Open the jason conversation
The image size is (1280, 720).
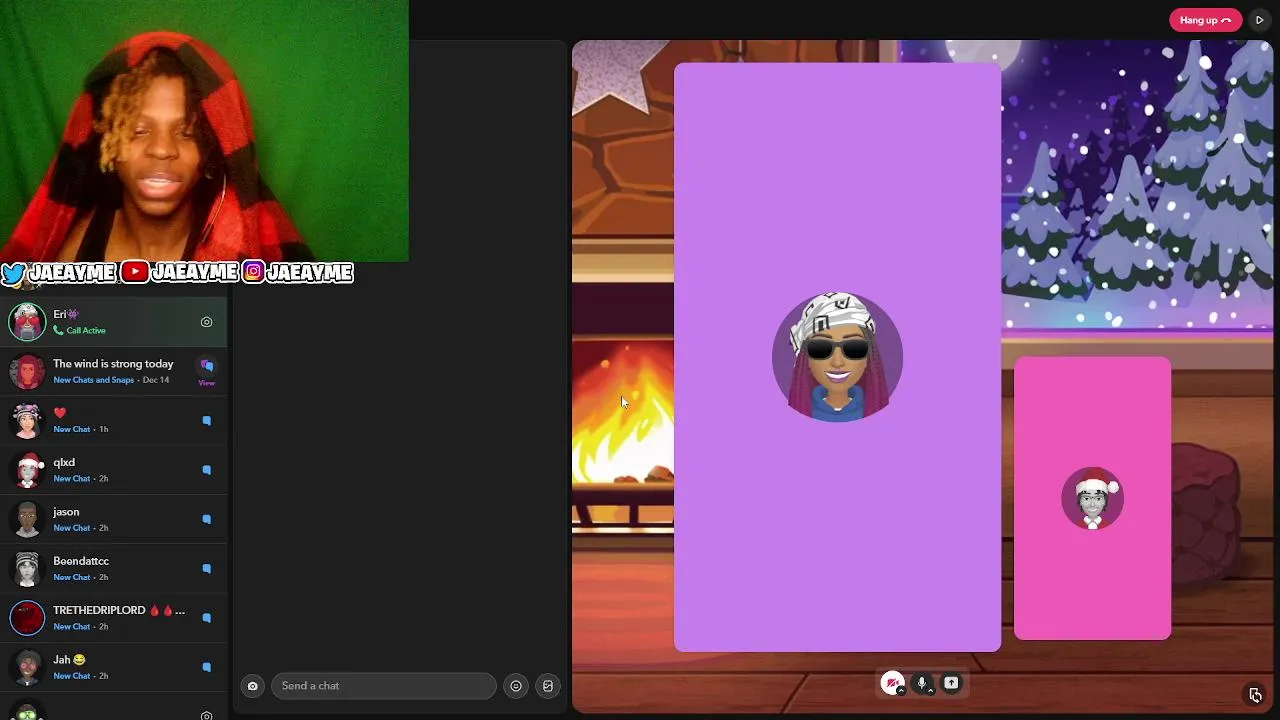113,519
